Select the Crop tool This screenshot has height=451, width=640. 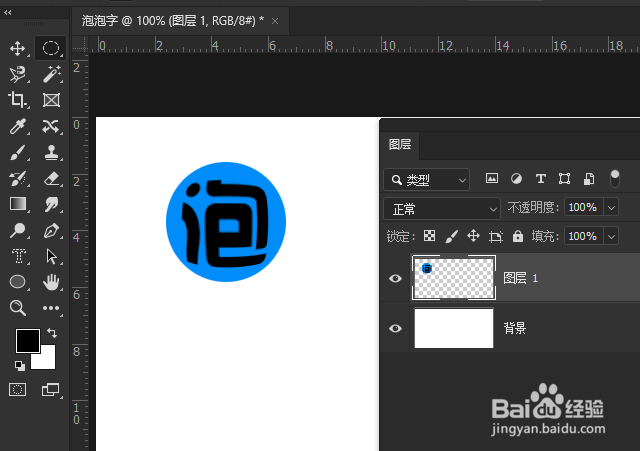(x=18, y=100)
